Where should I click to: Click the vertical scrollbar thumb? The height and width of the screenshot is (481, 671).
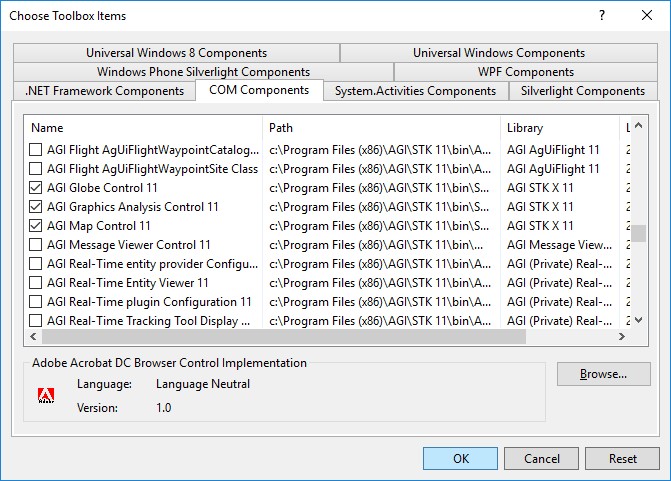pos(639,234)
